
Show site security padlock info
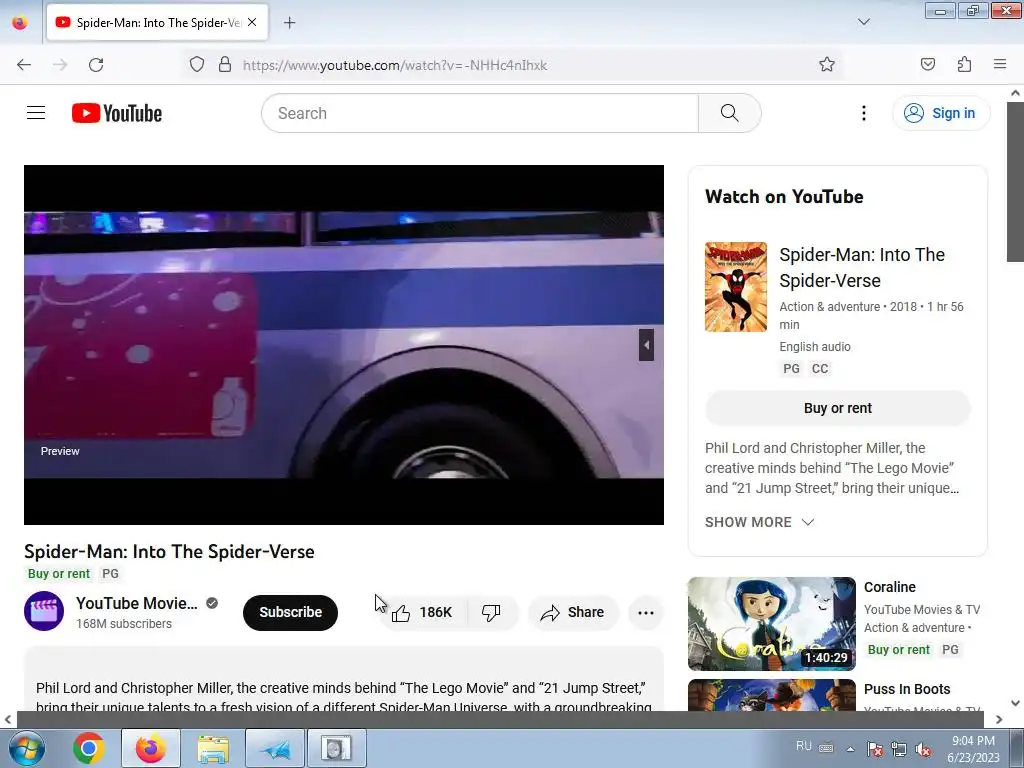coord(225,65)
